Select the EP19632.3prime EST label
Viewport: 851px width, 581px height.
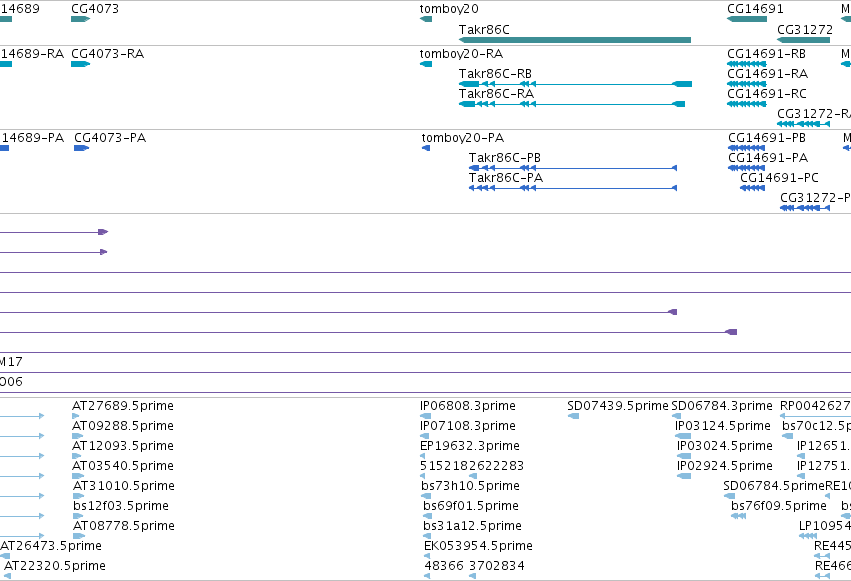470,446
